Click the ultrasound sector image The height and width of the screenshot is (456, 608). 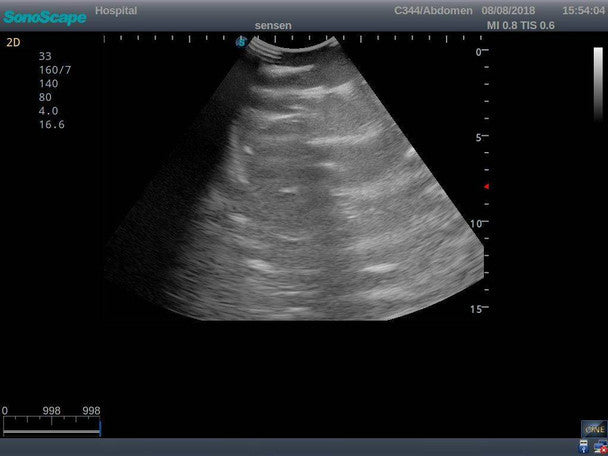coord(295,178)
